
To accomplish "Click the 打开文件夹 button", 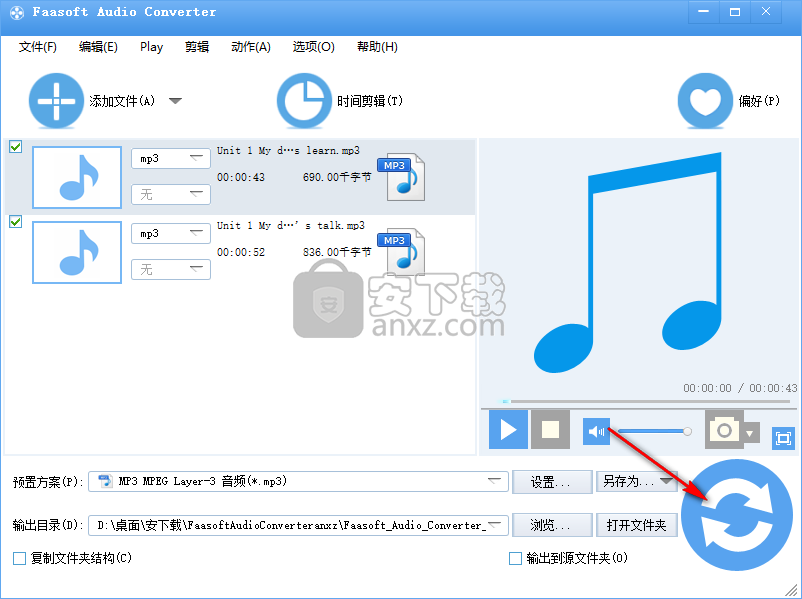I will (637, 525).
